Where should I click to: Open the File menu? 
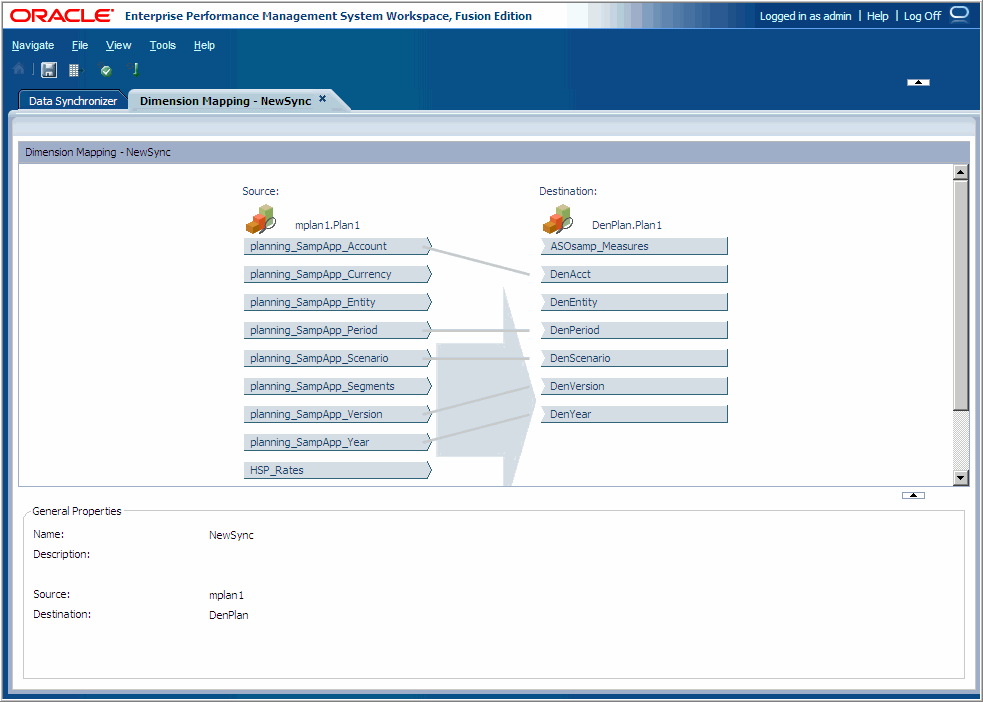coord(80,45)
